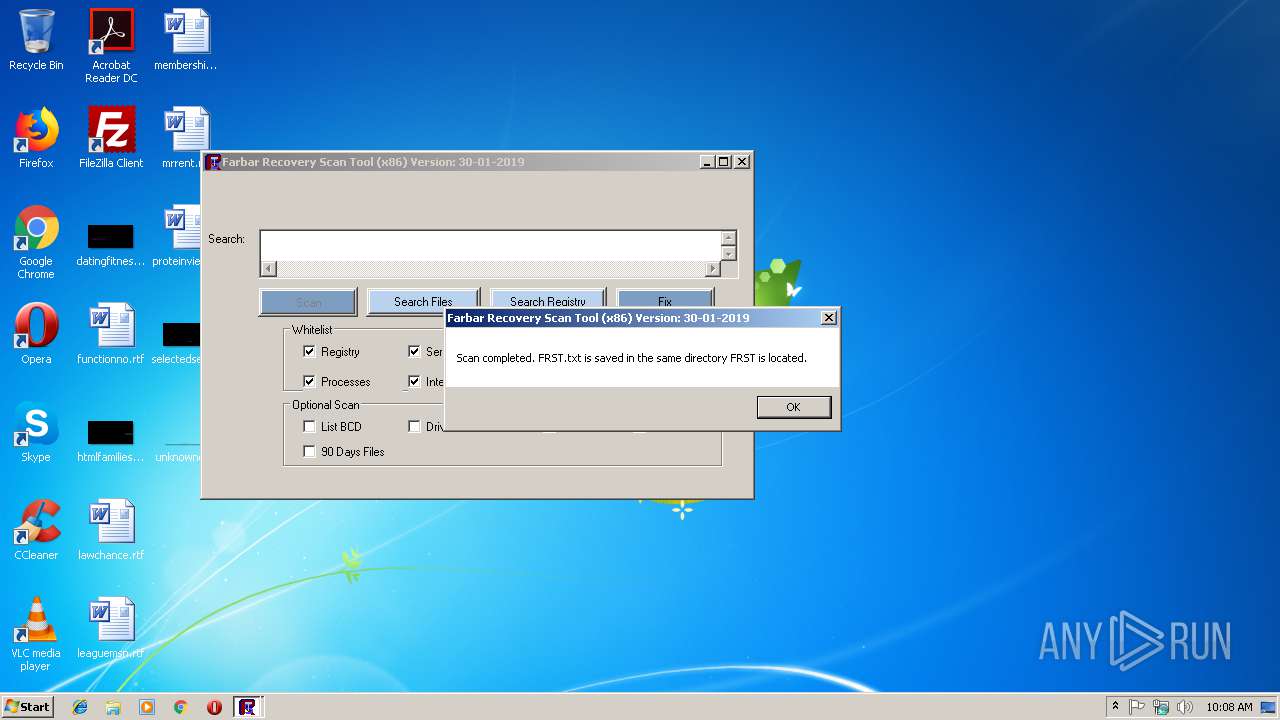Enable the Drivers optional scan checkbox
This screenshot has width=1280, height=720.
(414, 427)
